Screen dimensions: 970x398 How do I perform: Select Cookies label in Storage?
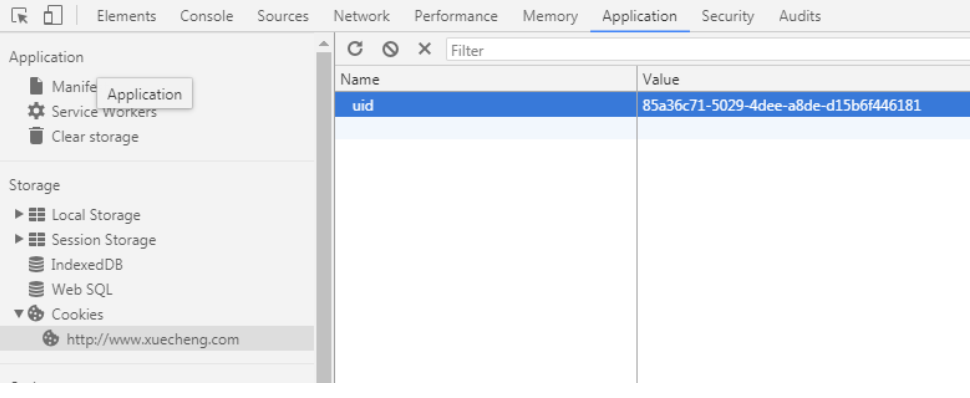click(77, 314)
